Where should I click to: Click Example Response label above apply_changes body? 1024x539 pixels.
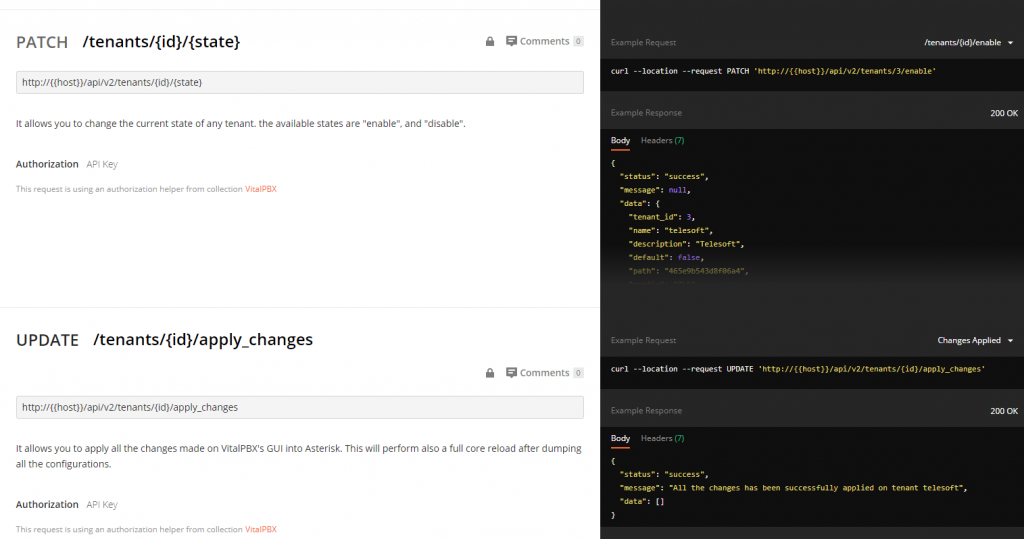[x=646, y=411]
